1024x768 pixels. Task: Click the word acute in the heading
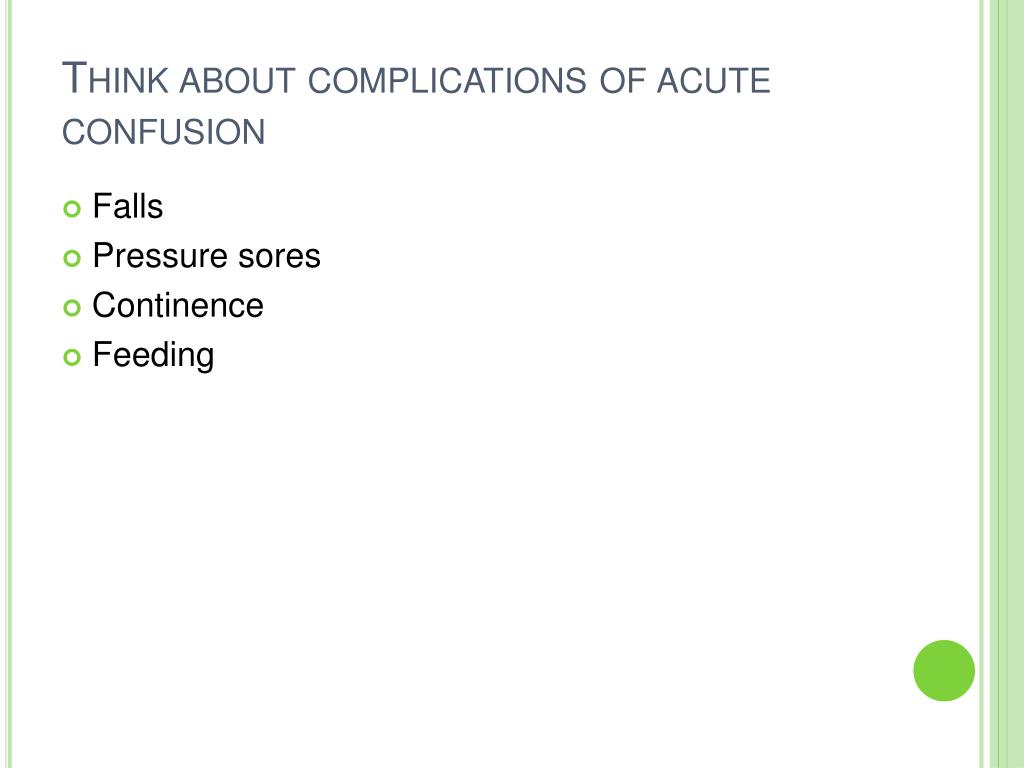713,80
